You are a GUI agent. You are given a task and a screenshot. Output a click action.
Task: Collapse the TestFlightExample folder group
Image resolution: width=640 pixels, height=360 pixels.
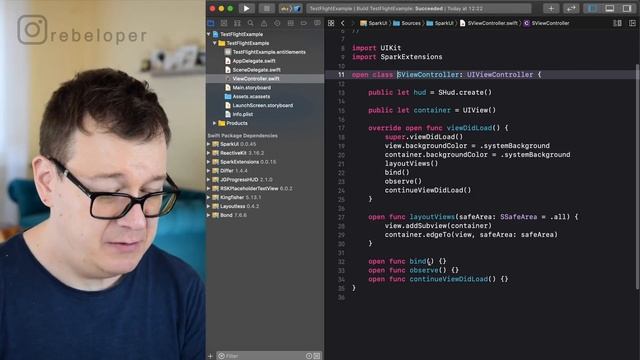[215, 43]
